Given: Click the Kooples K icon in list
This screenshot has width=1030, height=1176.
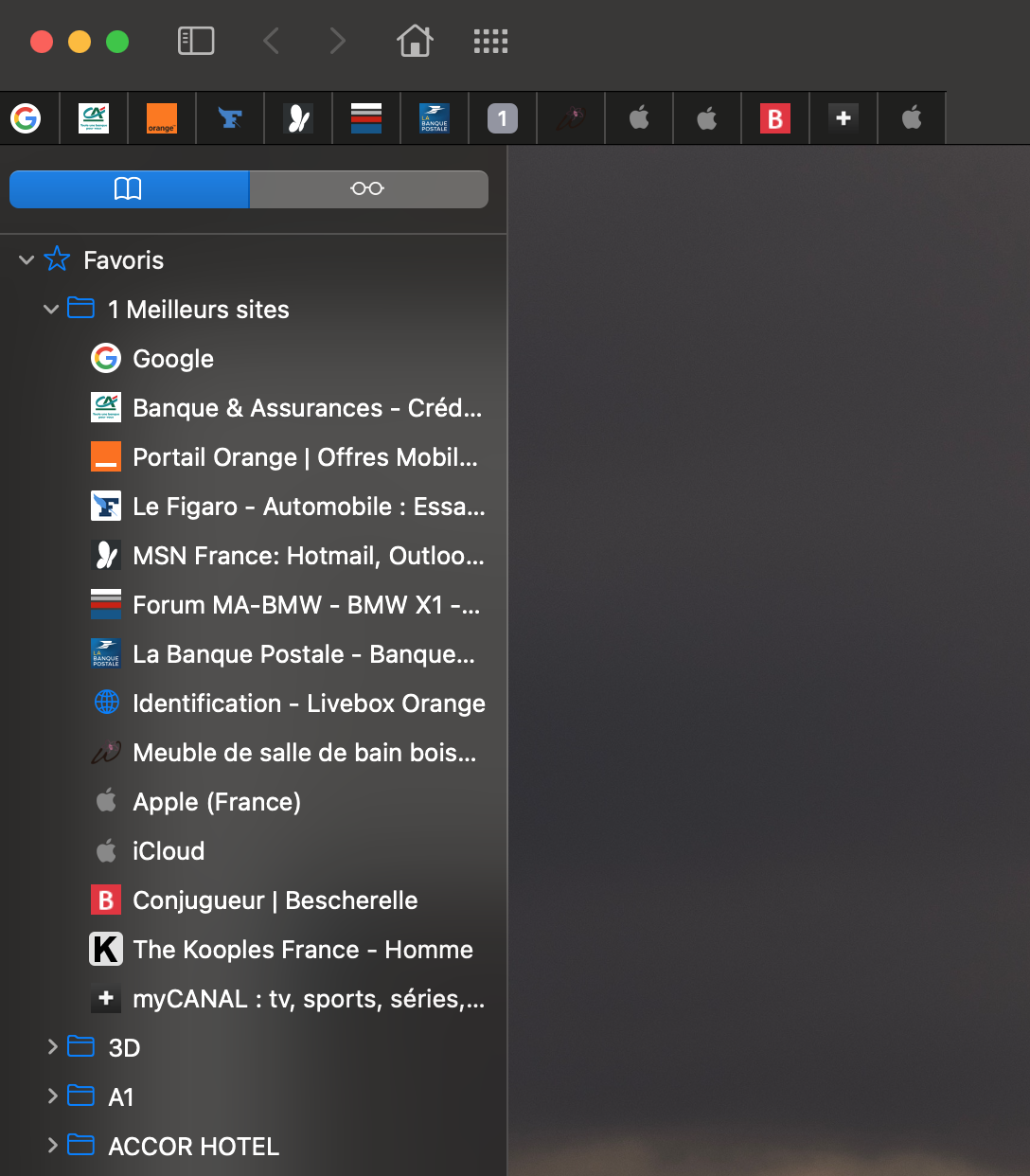Looking at the screenshot, I should point(106,949).
